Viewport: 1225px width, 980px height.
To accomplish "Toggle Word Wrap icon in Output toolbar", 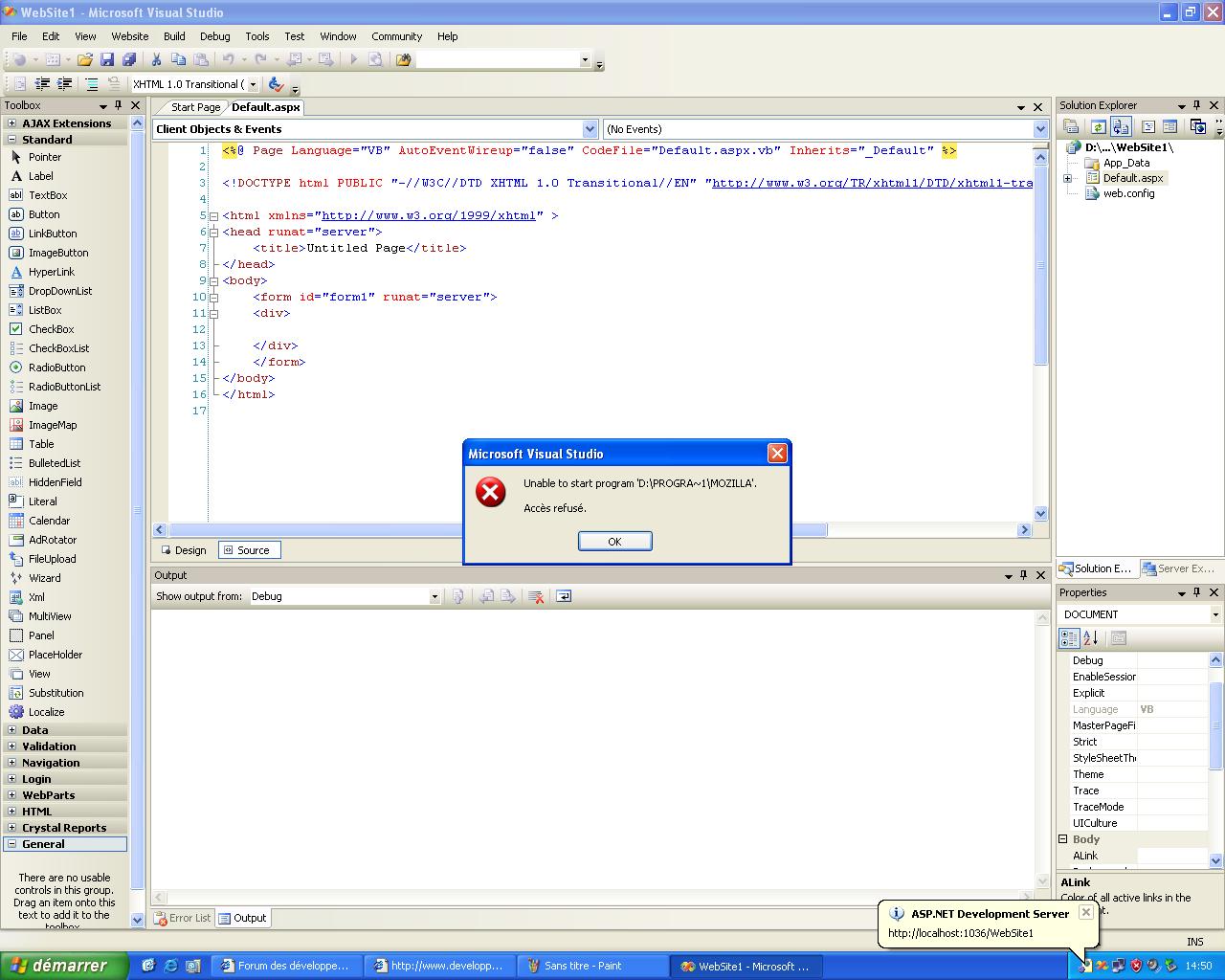I will [x=564, y=596].
